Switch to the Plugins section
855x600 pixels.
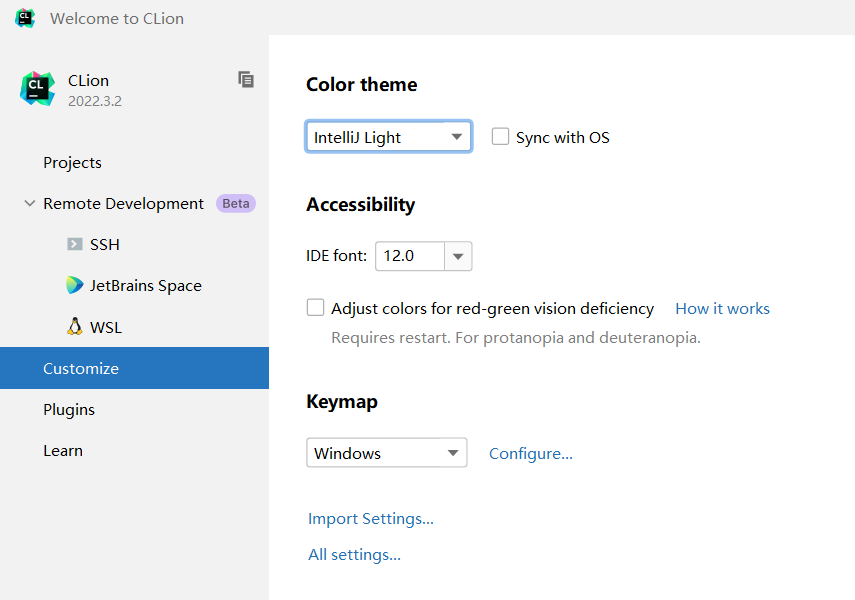[69, 409]
